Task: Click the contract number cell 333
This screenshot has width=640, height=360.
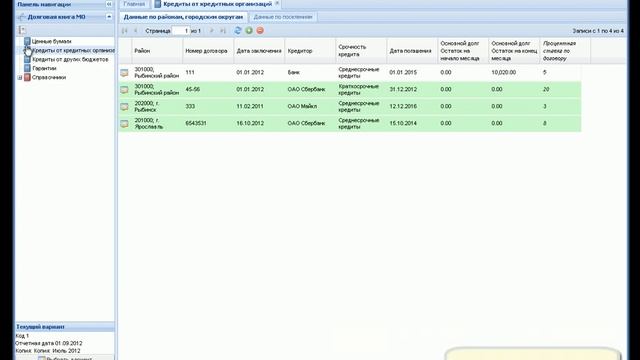Action: click(190, 107)
